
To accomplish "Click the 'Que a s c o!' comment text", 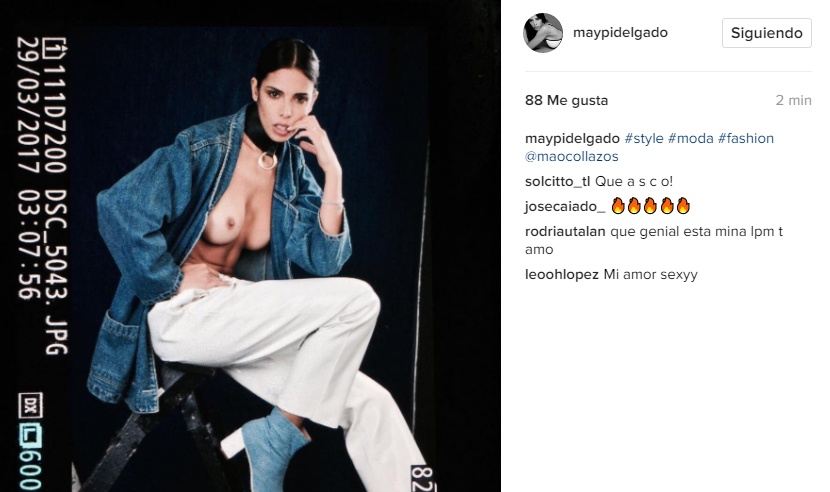I will (634, 181).
